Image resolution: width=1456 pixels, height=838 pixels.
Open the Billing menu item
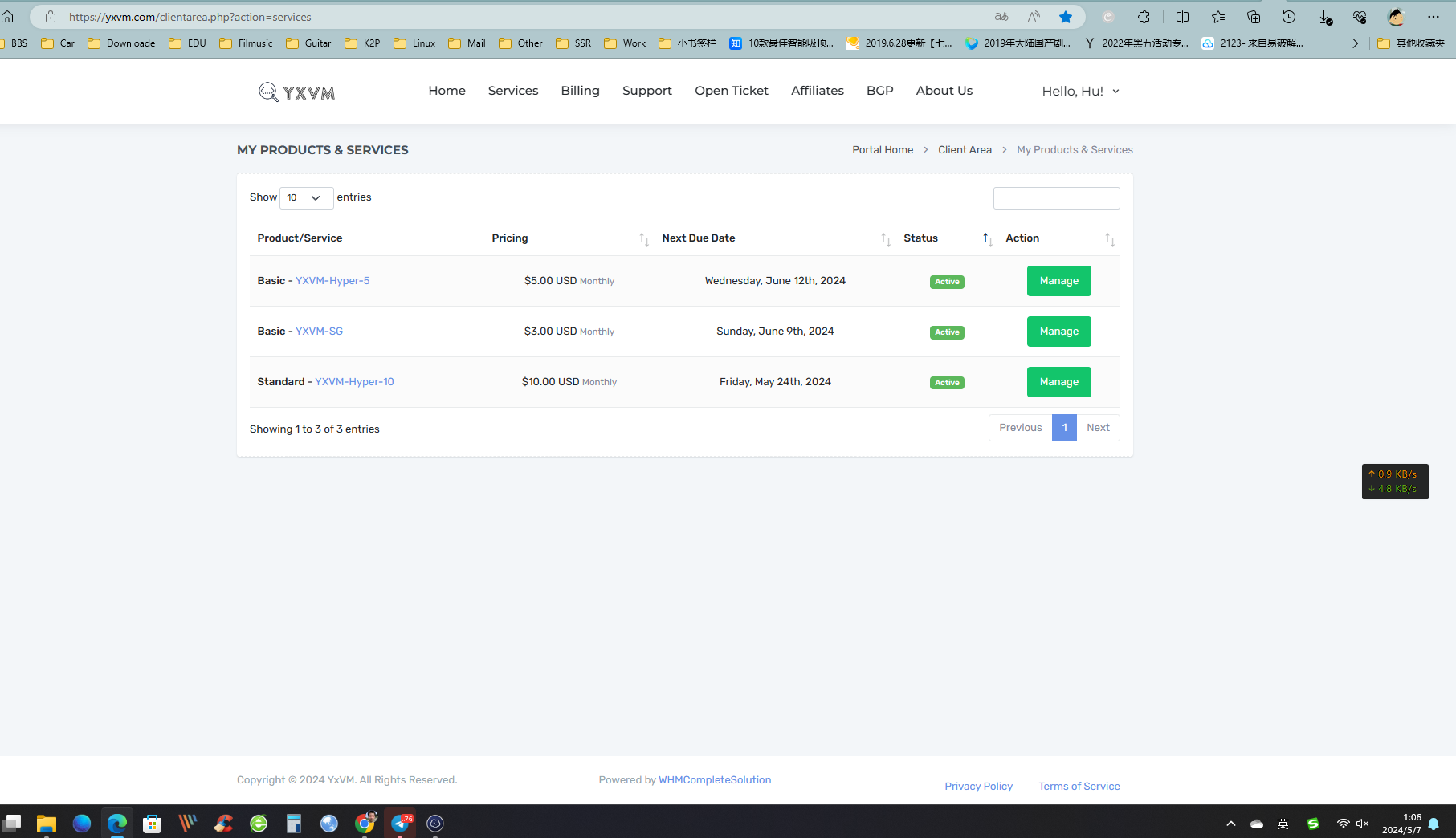pyautogui.click(x=580, y=91)
